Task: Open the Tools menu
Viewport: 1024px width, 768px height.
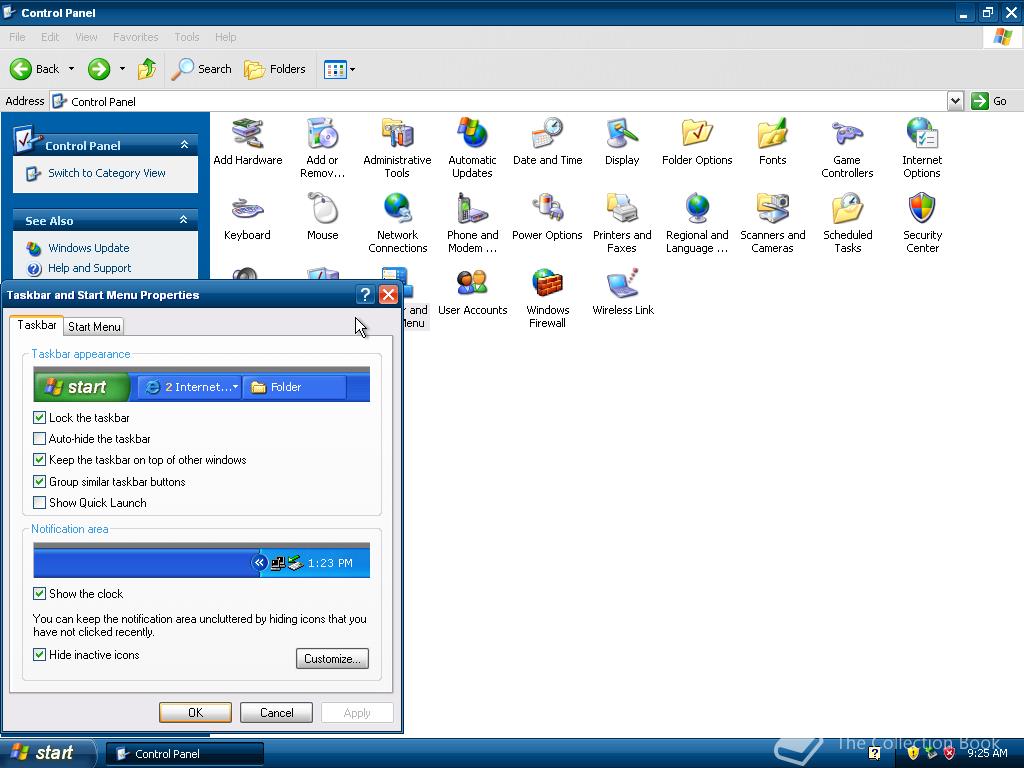Action: point(187,37)
